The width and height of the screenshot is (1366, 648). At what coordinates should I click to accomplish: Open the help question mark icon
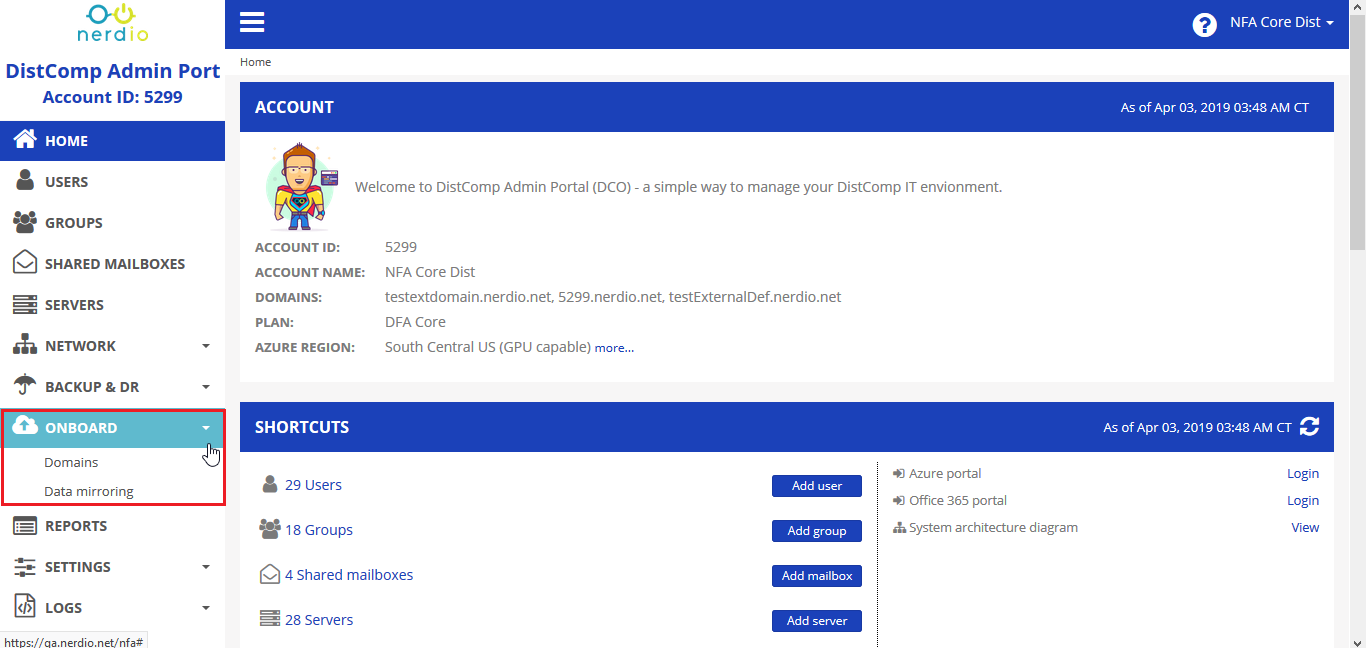(1204, 24)
